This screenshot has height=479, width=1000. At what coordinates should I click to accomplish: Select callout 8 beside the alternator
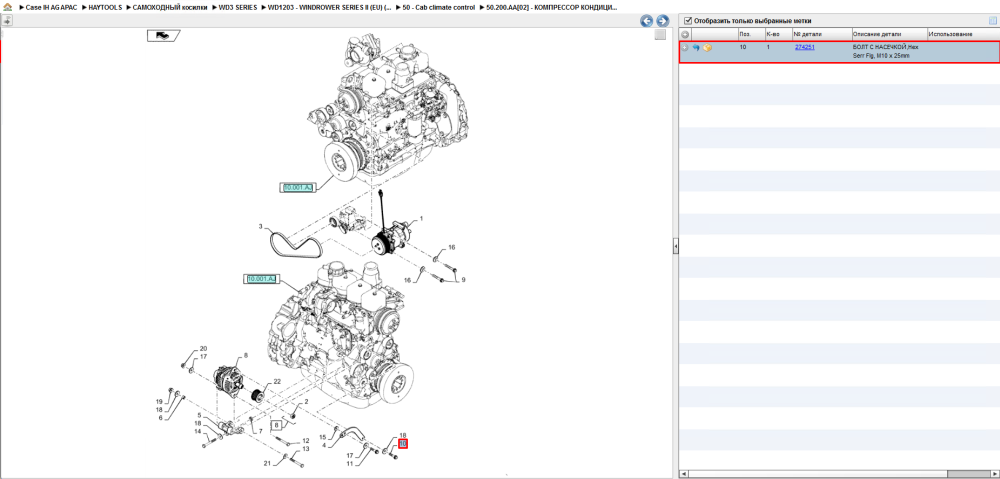[x=246, y=356]
